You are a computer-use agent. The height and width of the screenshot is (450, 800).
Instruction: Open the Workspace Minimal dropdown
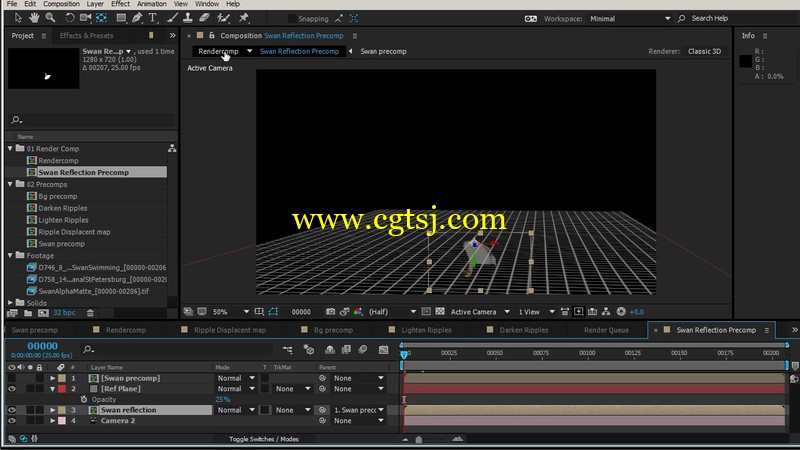[630, 18]
